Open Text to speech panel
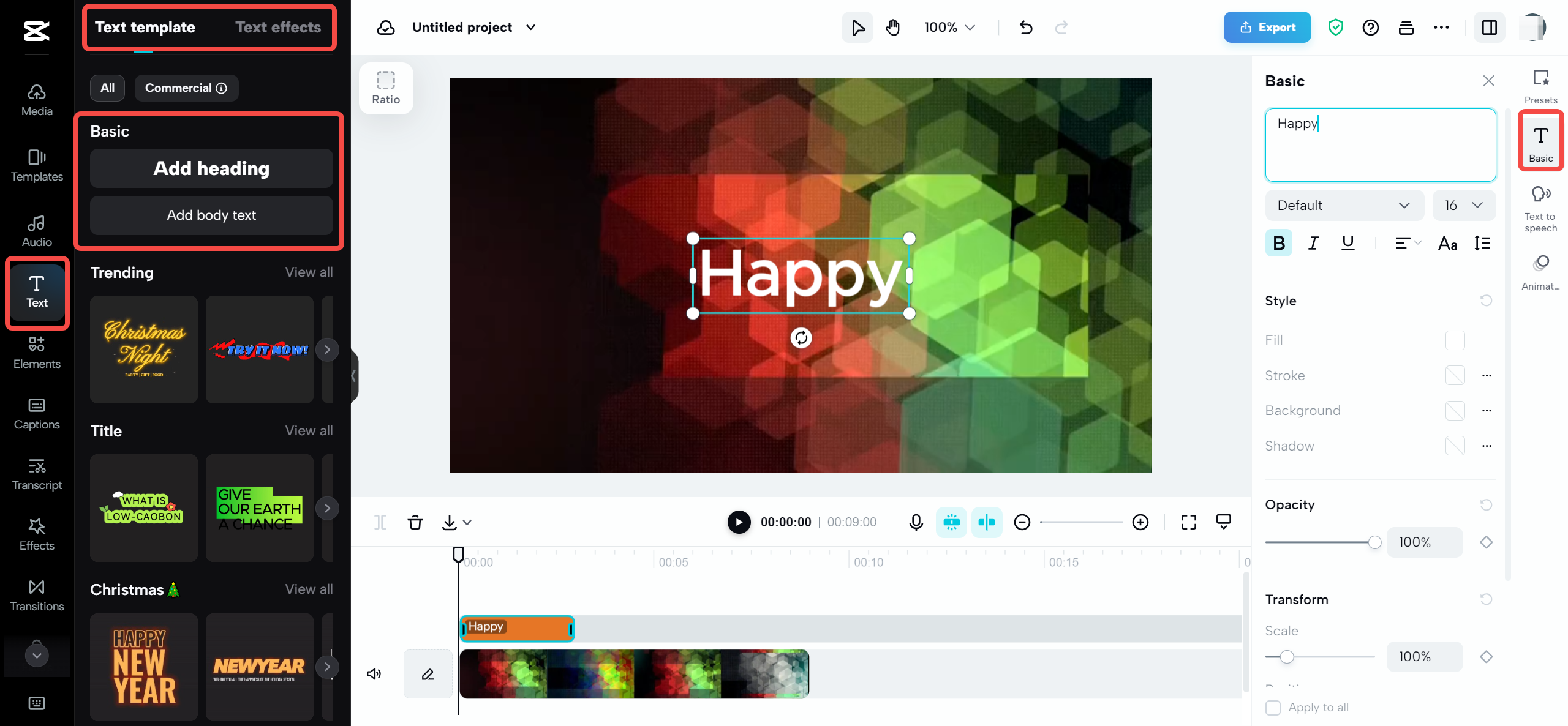This screenshot has width=1568, height=726. coord(1540,209)
